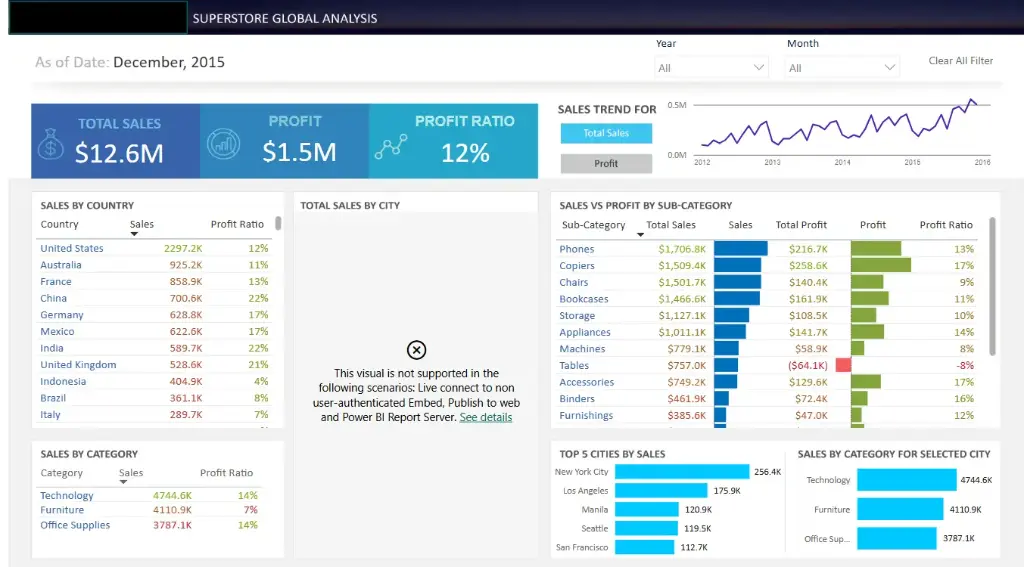Select Storage sub-category row

767,316
